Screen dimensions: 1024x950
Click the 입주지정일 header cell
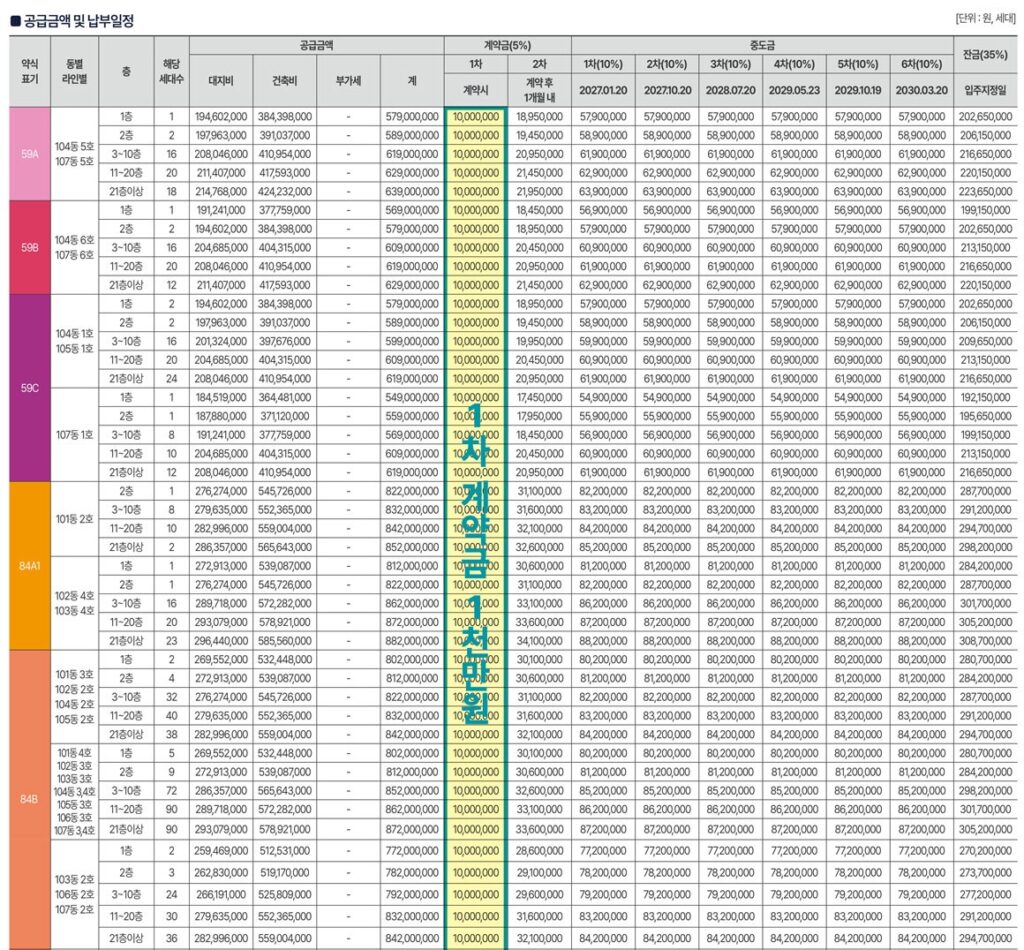click(x=985, y=90)
